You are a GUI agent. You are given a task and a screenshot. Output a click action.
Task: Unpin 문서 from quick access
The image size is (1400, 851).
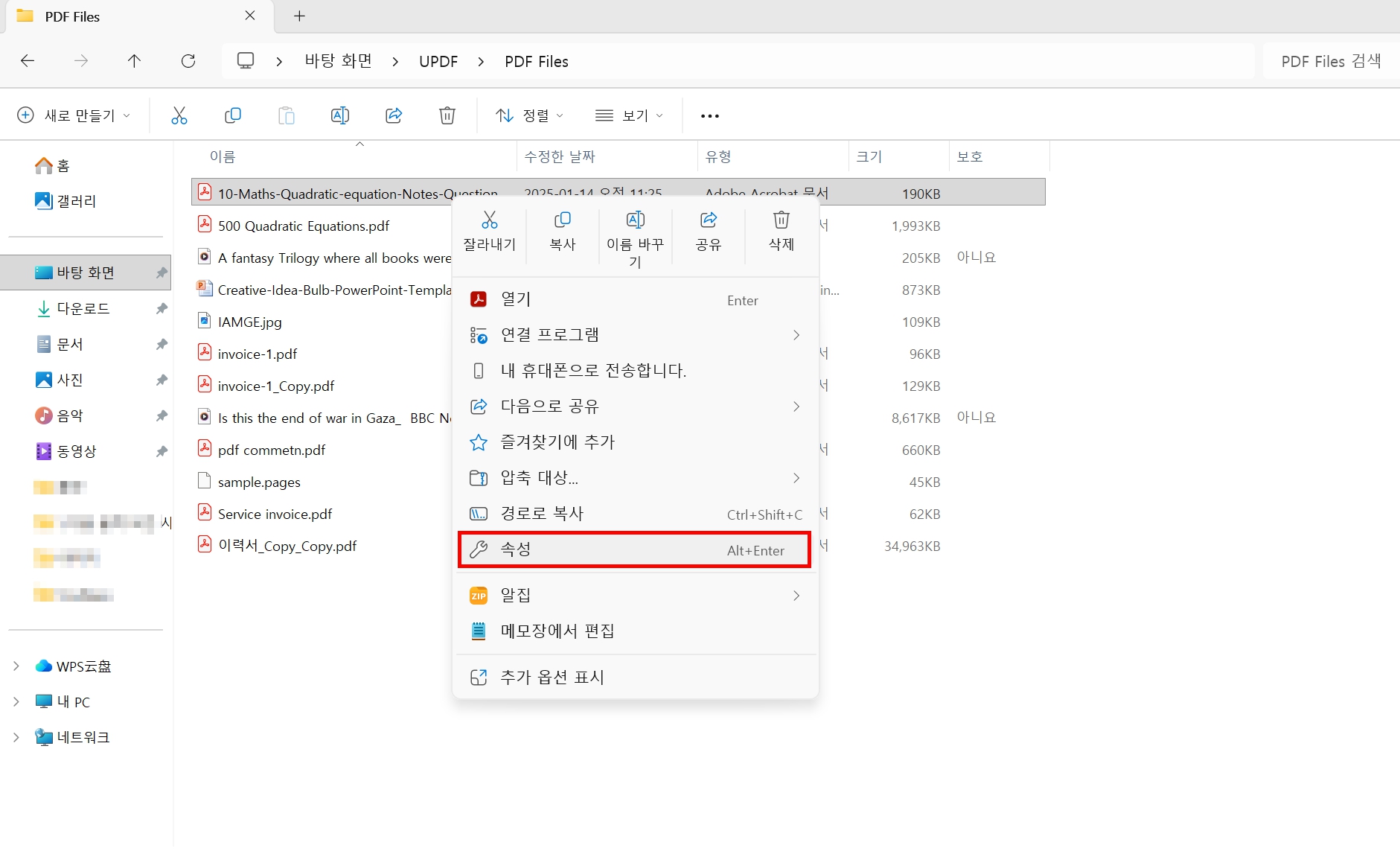click(162, 344)
